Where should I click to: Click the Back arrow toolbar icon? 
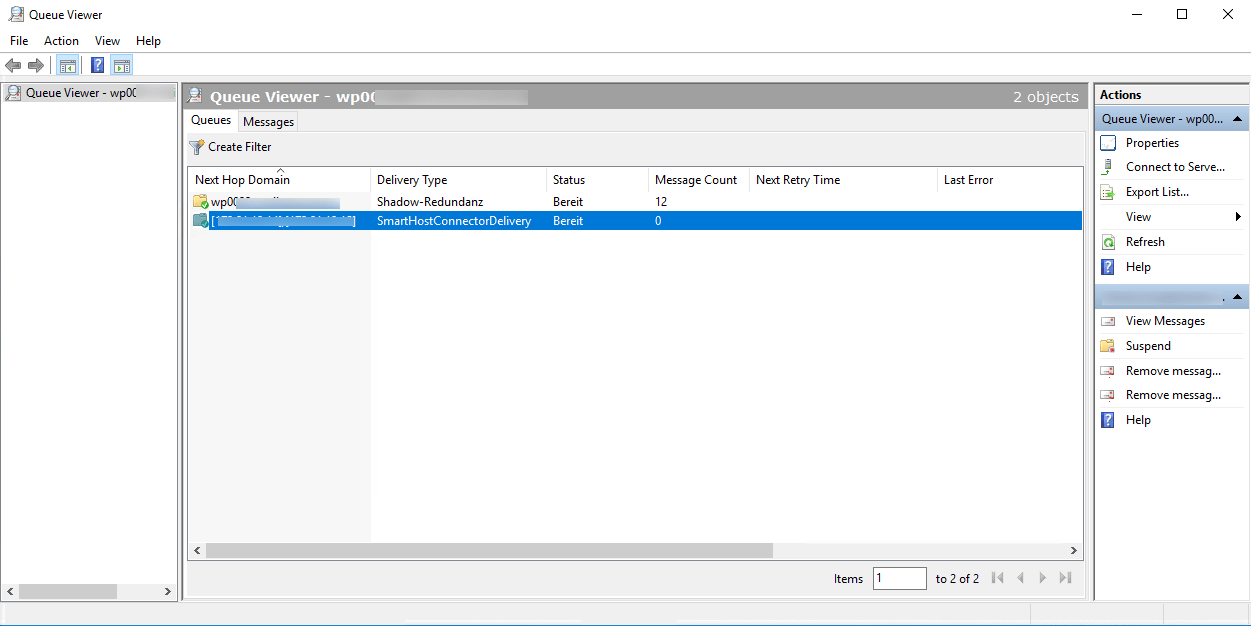click(13, 66)
